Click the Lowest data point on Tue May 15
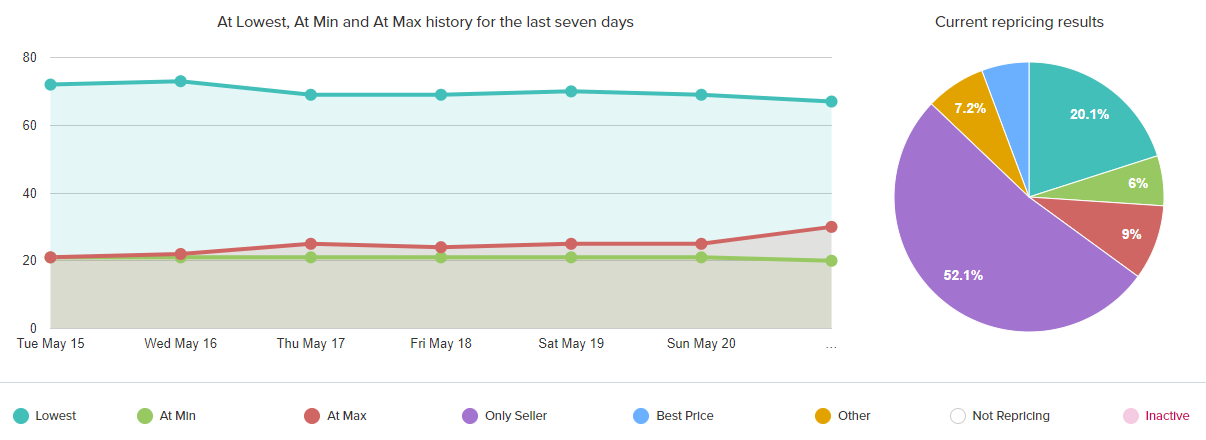 click(51, 85)
